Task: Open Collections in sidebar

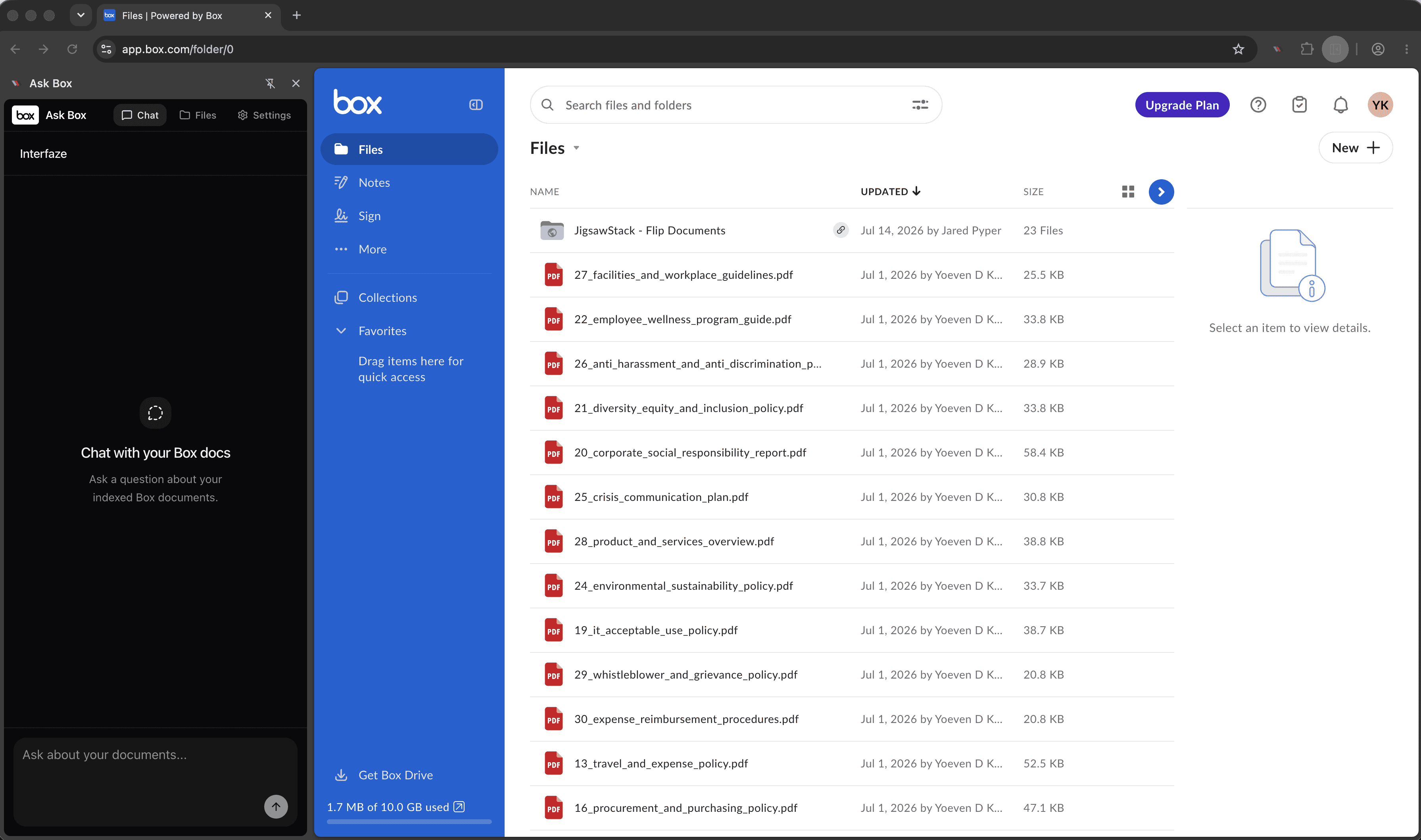Action: tap(409, 297)
